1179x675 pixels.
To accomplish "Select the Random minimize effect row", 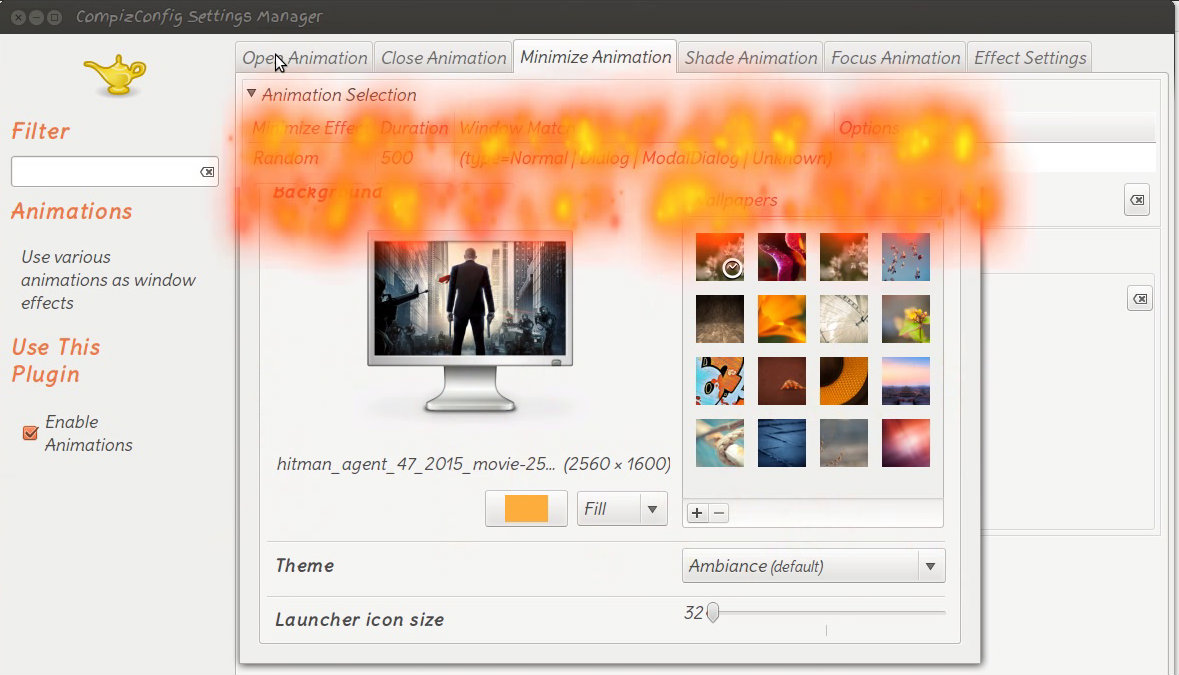I will [286, 158].
